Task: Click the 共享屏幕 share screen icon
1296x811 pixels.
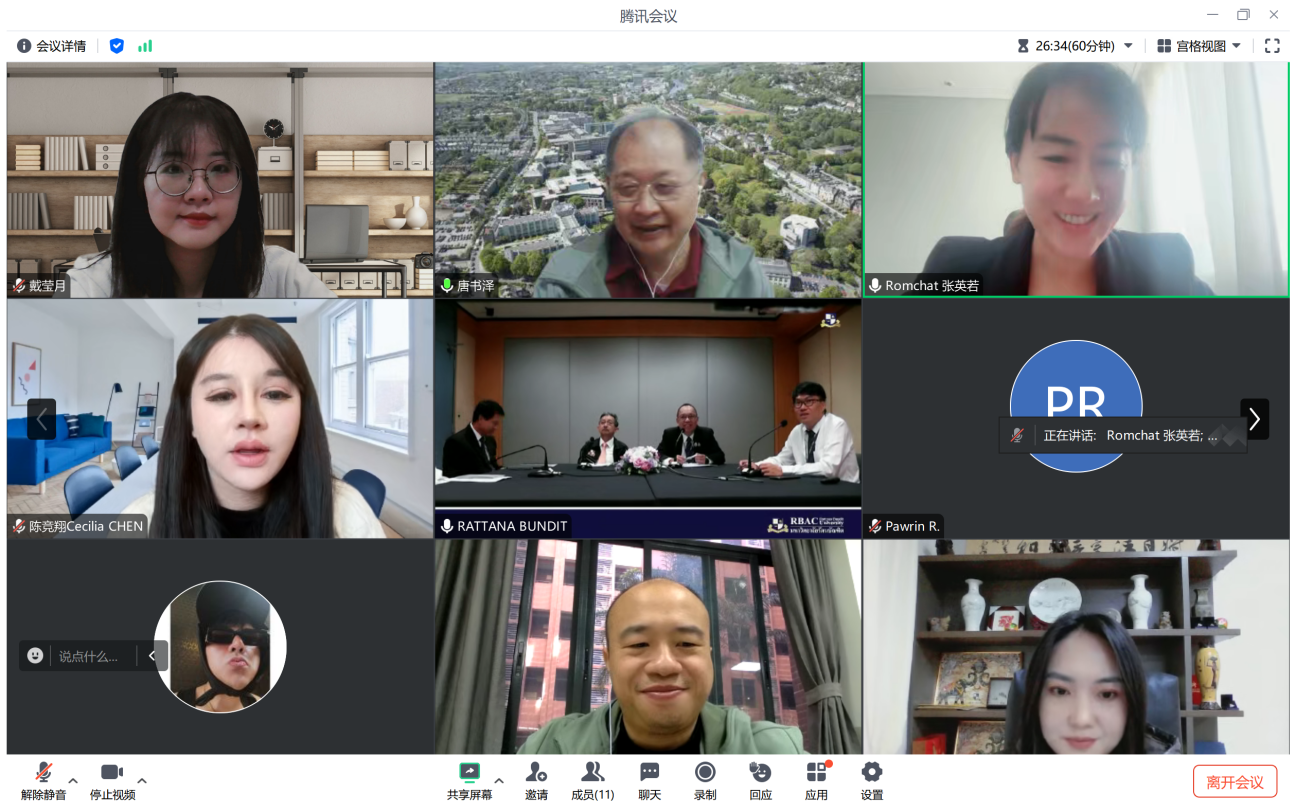Action: (x=469, y=772)
